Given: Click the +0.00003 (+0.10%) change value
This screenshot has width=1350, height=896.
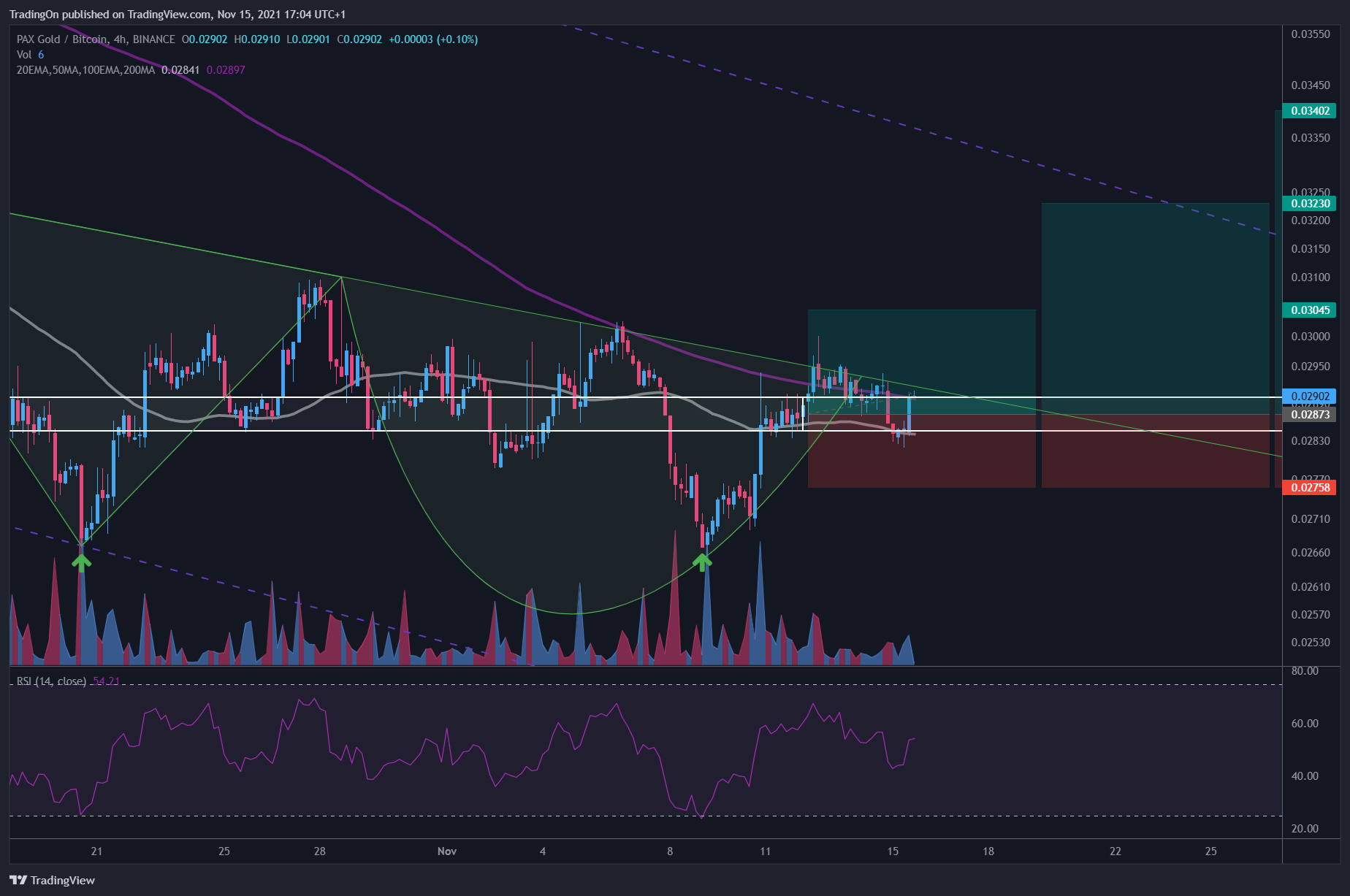Looking at the screenshot, I should point(433,39).
